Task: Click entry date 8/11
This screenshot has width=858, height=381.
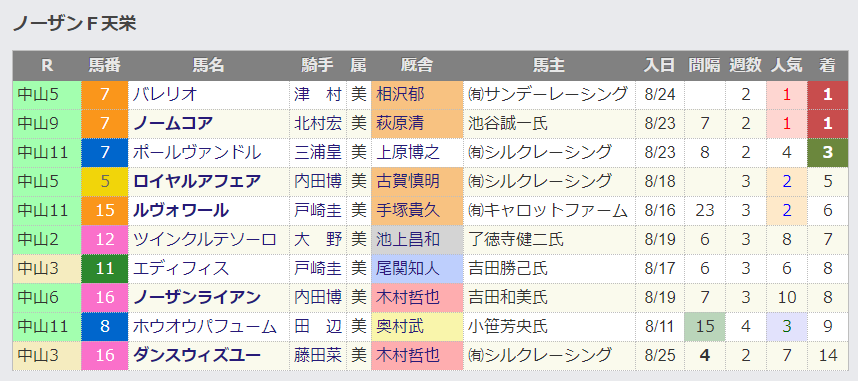Action: coord(660,327)
